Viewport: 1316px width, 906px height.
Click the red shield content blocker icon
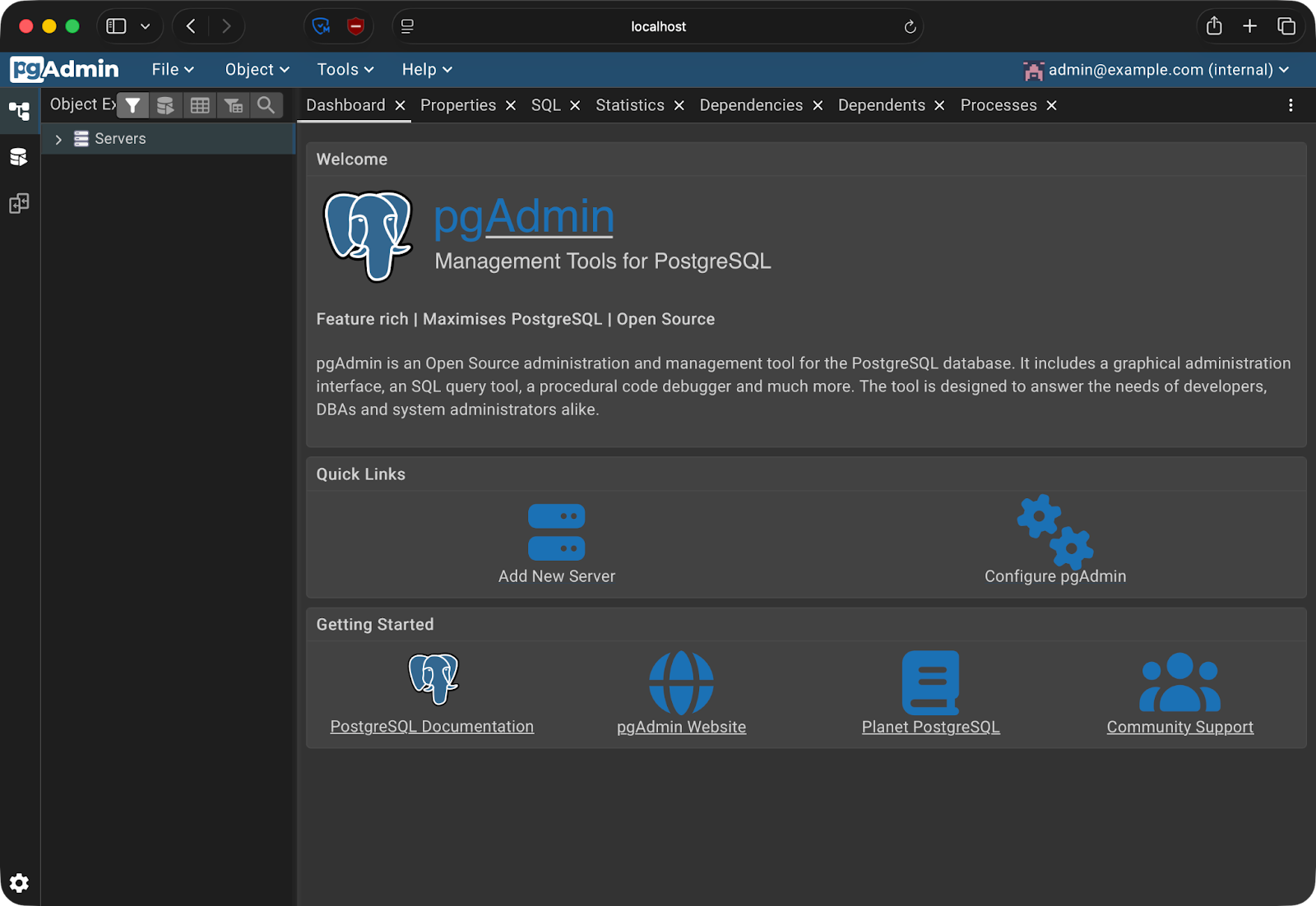pyautogui.click(x=355, y=26)
